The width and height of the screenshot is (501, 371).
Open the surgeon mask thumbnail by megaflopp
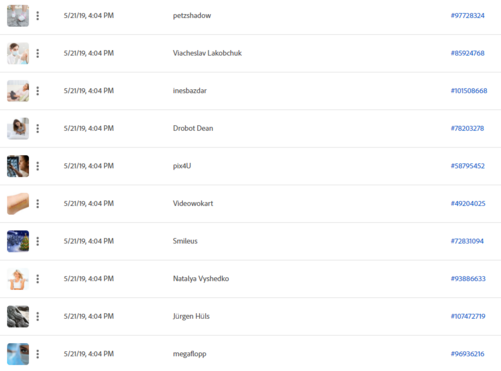tap(18, 354)
